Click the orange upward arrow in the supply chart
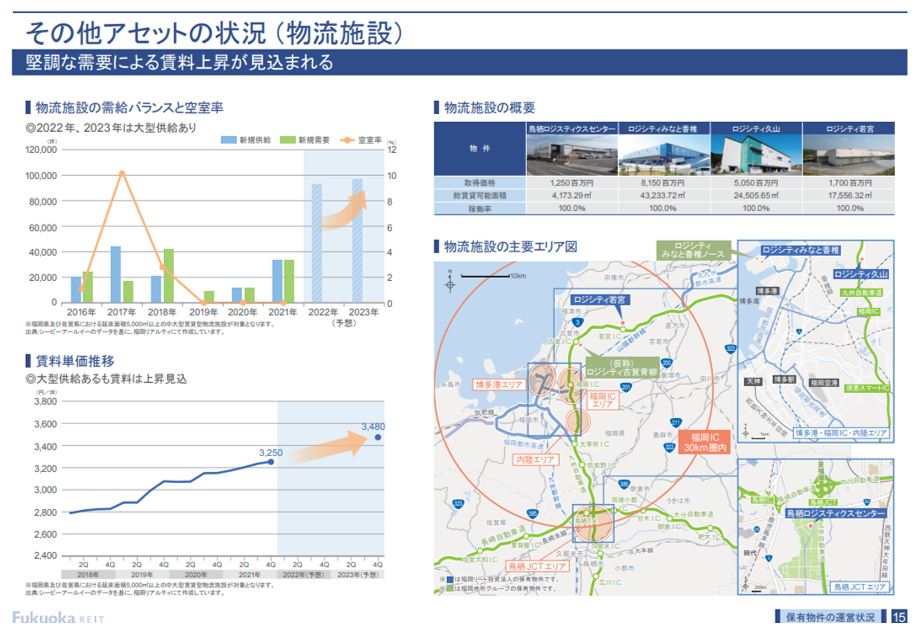 [x=345, y=214]
